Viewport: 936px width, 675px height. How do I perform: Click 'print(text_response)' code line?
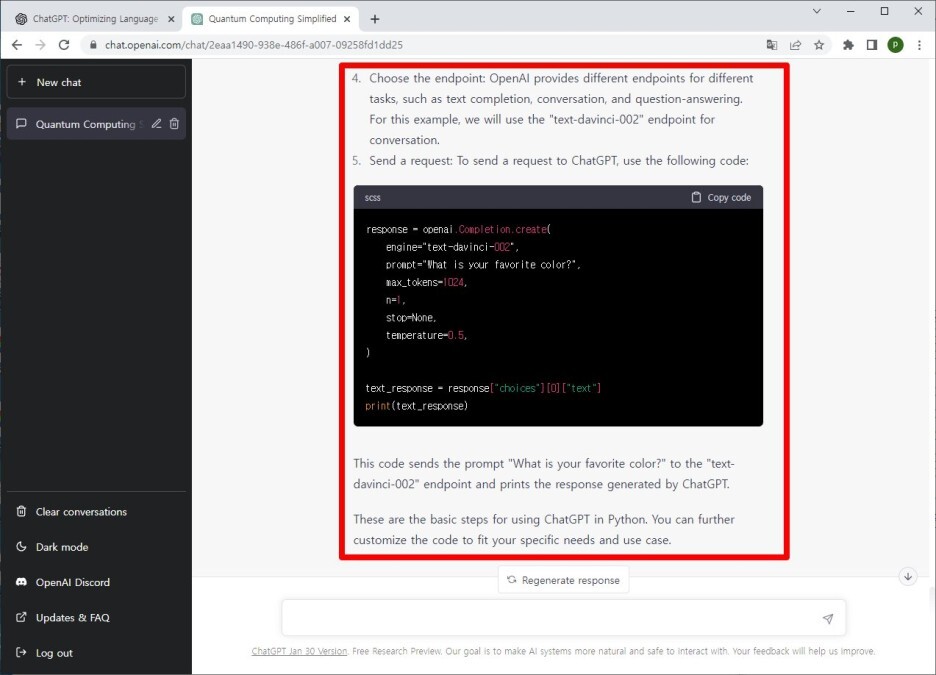tap(417, 406)
